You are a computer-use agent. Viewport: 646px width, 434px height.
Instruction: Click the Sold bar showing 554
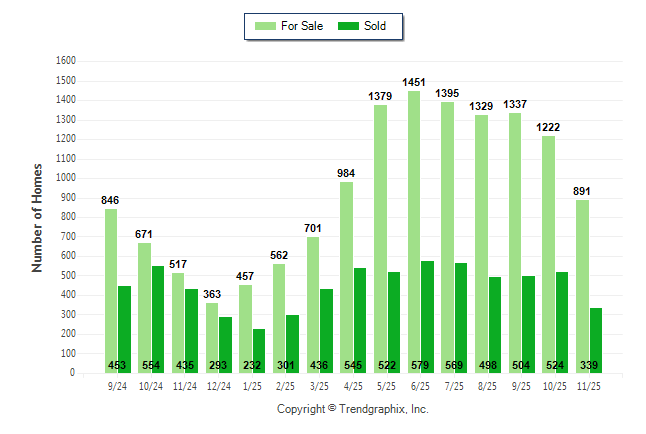[158, 318]
